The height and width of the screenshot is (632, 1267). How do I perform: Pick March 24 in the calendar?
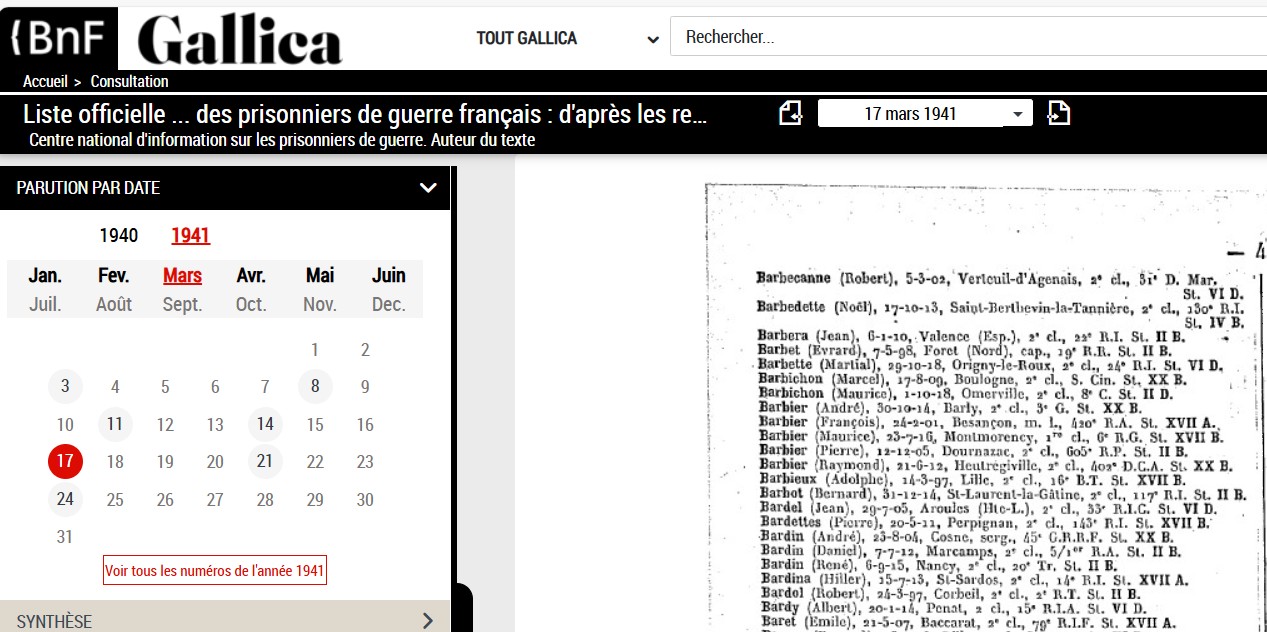point(65,499)
